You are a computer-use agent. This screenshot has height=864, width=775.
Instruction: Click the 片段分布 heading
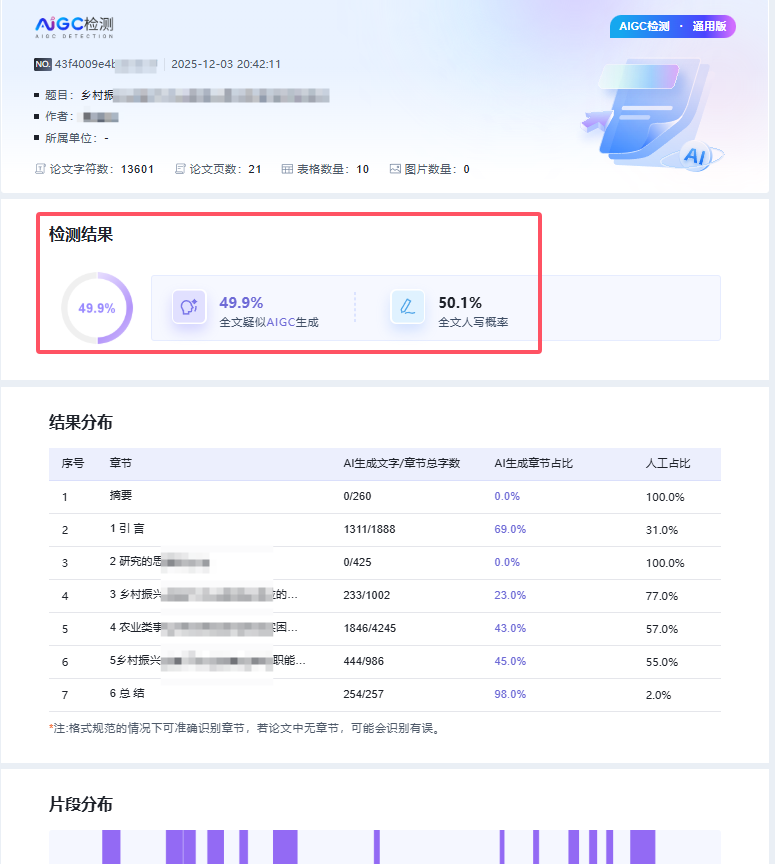point(80,804)
